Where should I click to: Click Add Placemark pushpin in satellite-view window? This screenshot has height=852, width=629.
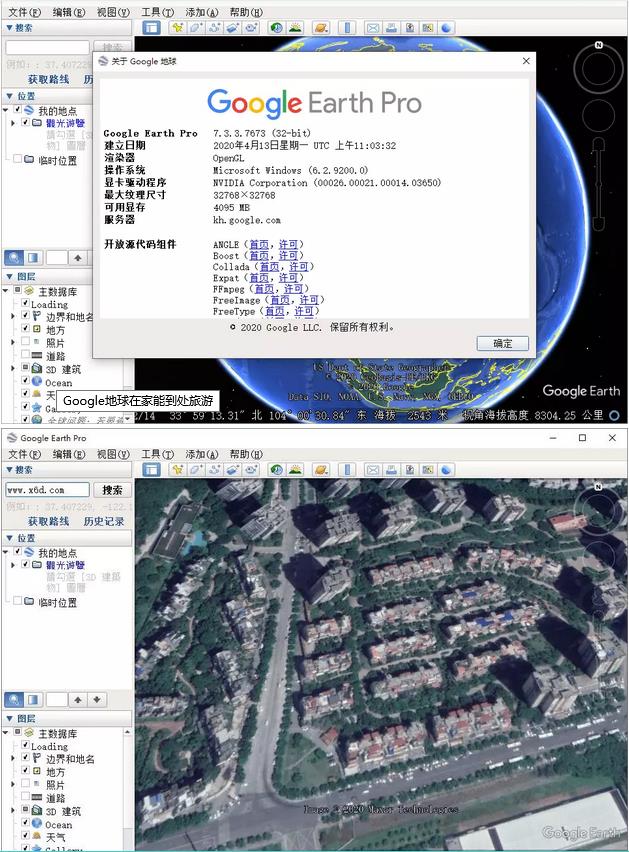[x=177, y=469]
